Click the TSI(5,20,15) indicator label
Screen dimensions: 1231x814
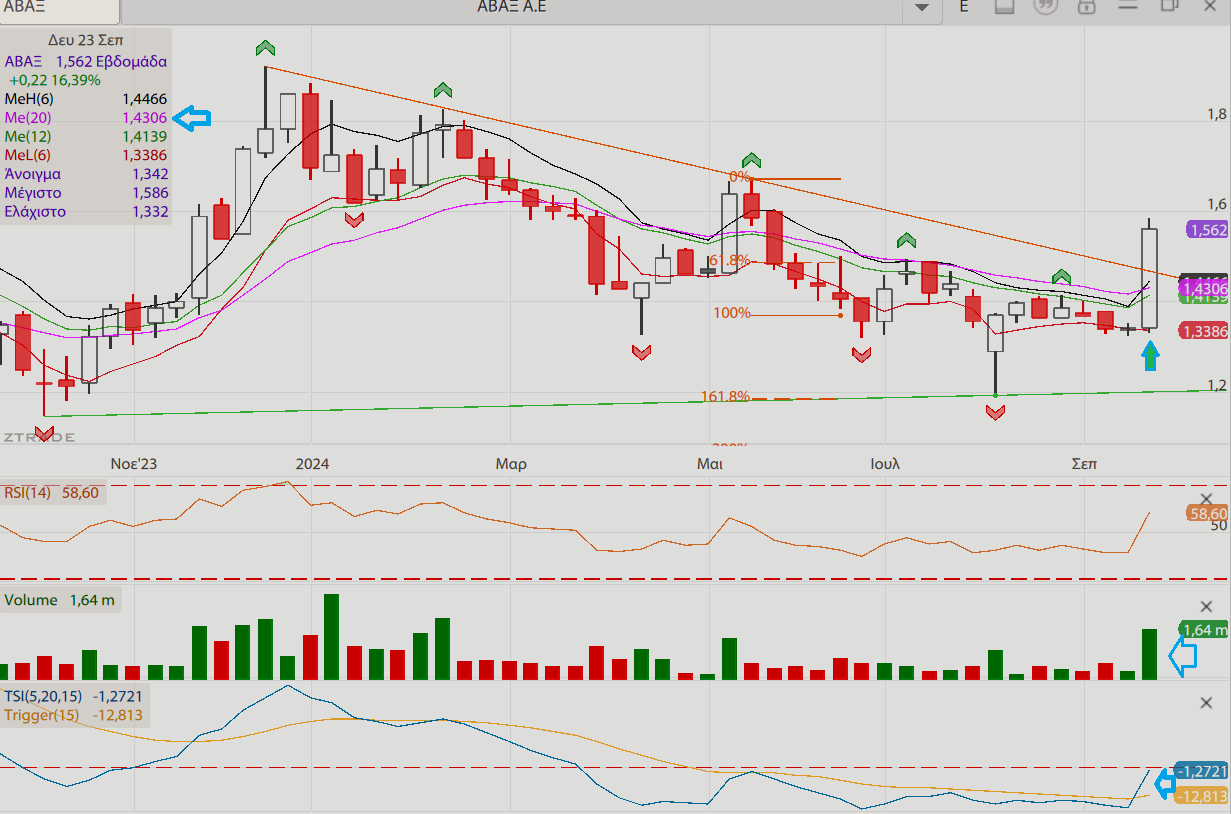coord(46,695)
